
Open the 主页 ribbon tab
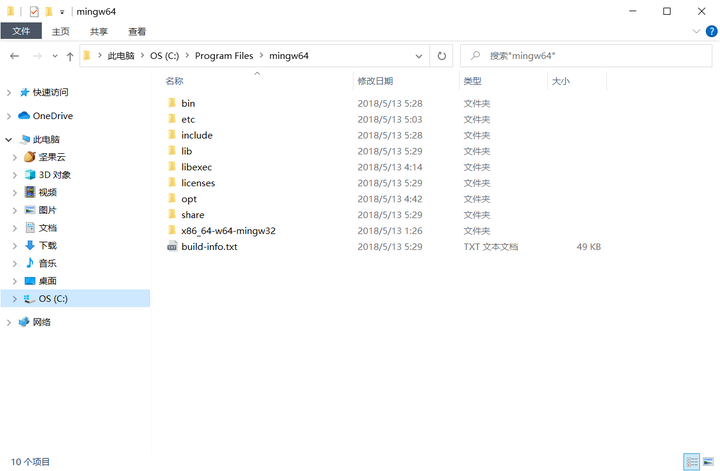pyautogui.click(x=60, y=31)
